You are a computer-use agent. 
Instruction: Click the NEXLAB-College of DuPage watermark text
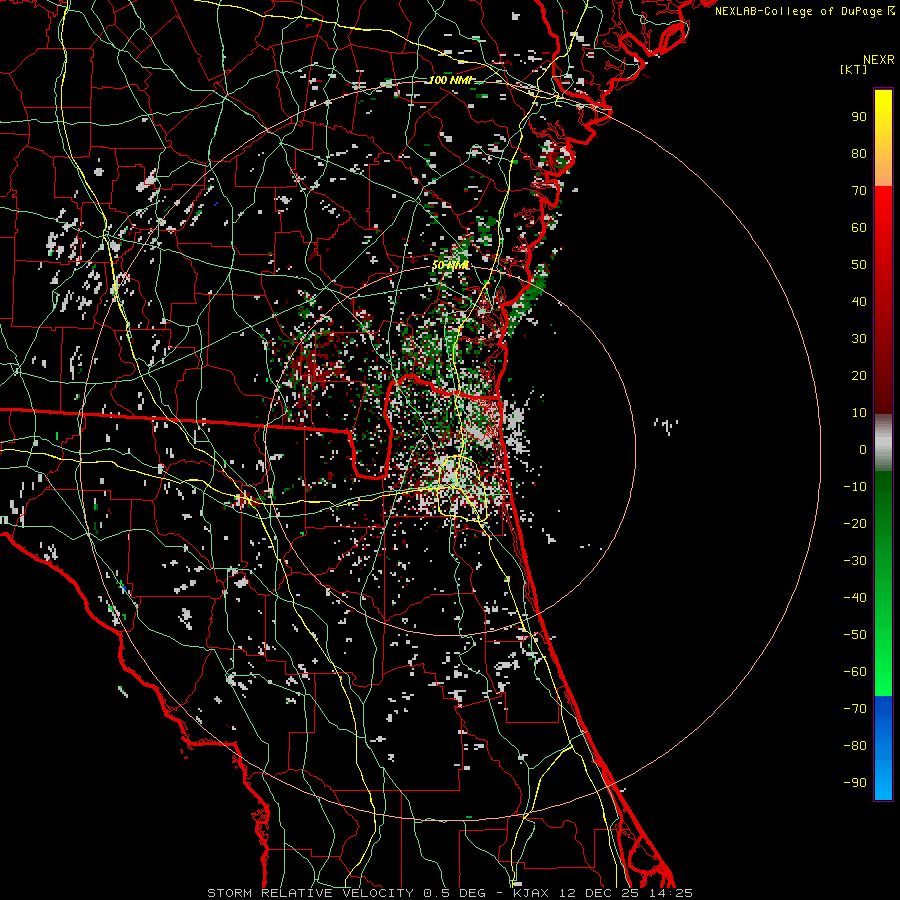[805, 11]
